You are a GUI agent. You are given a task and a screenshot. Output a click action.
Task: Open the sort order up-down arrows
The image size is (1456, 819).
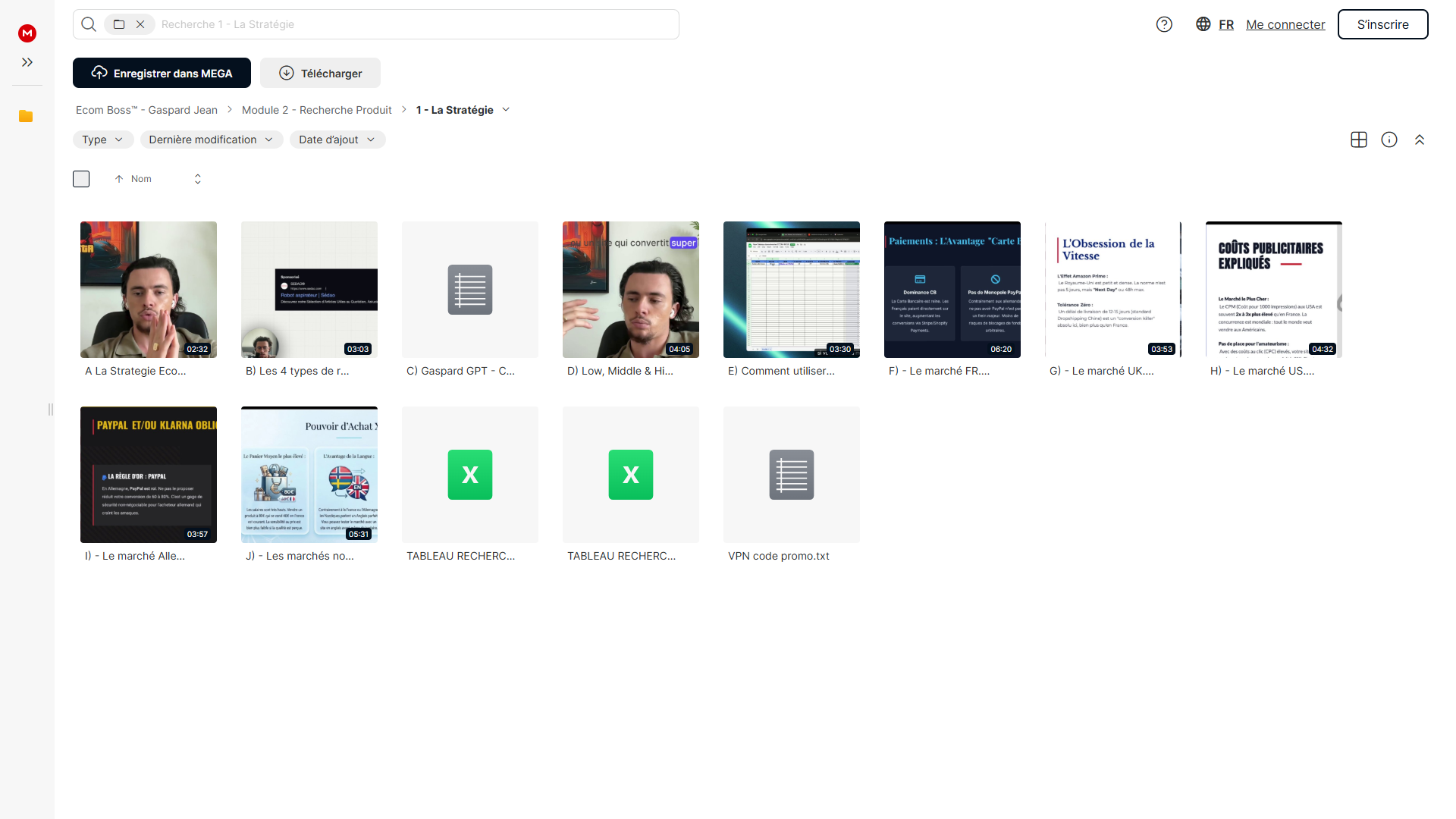(x=198, y=179)
